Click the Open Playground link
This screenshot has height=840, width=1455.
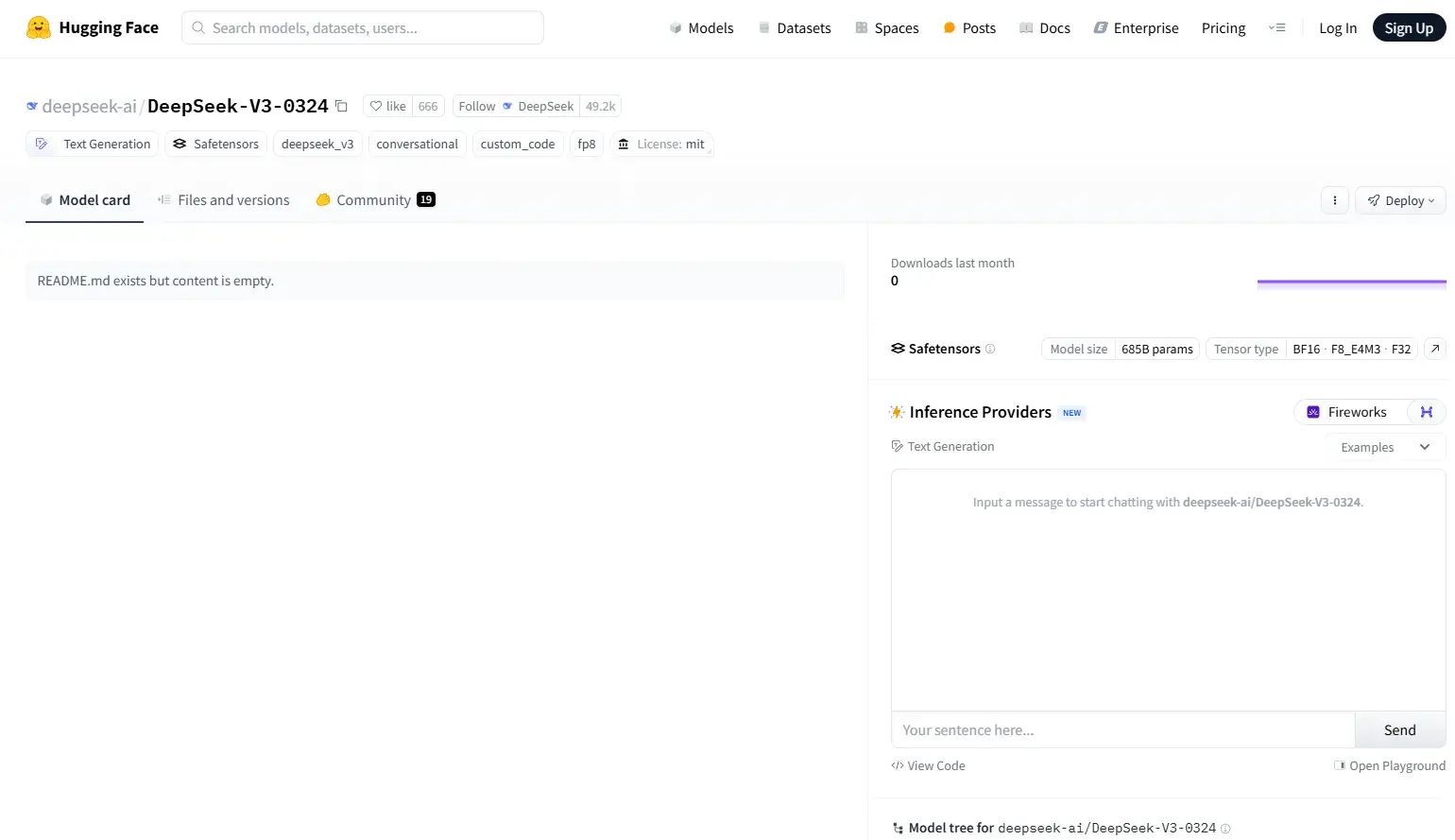1389,765
